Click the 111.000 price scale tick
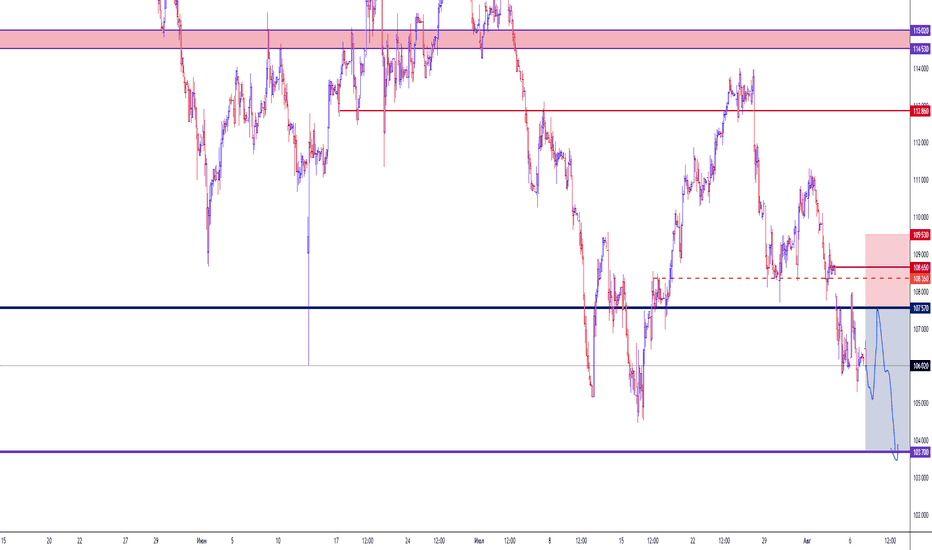 tap(918, 180)
